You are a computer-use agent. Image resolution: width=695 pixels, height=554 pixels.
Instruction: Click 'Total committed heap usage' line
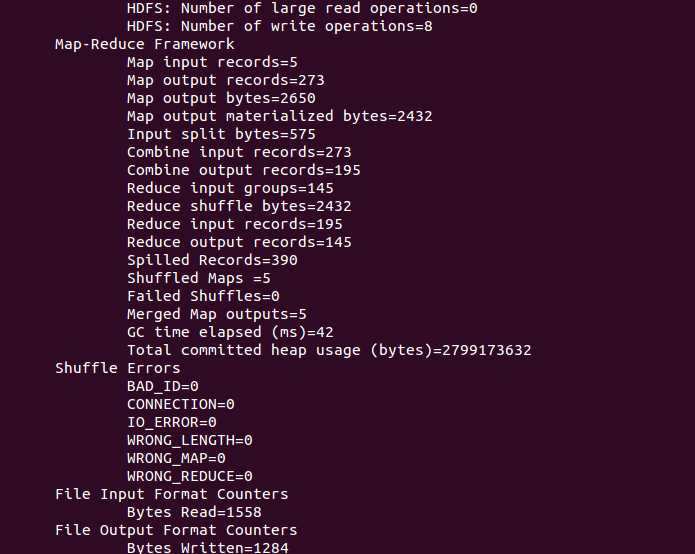pyautogui.click(x=329, y=350)
